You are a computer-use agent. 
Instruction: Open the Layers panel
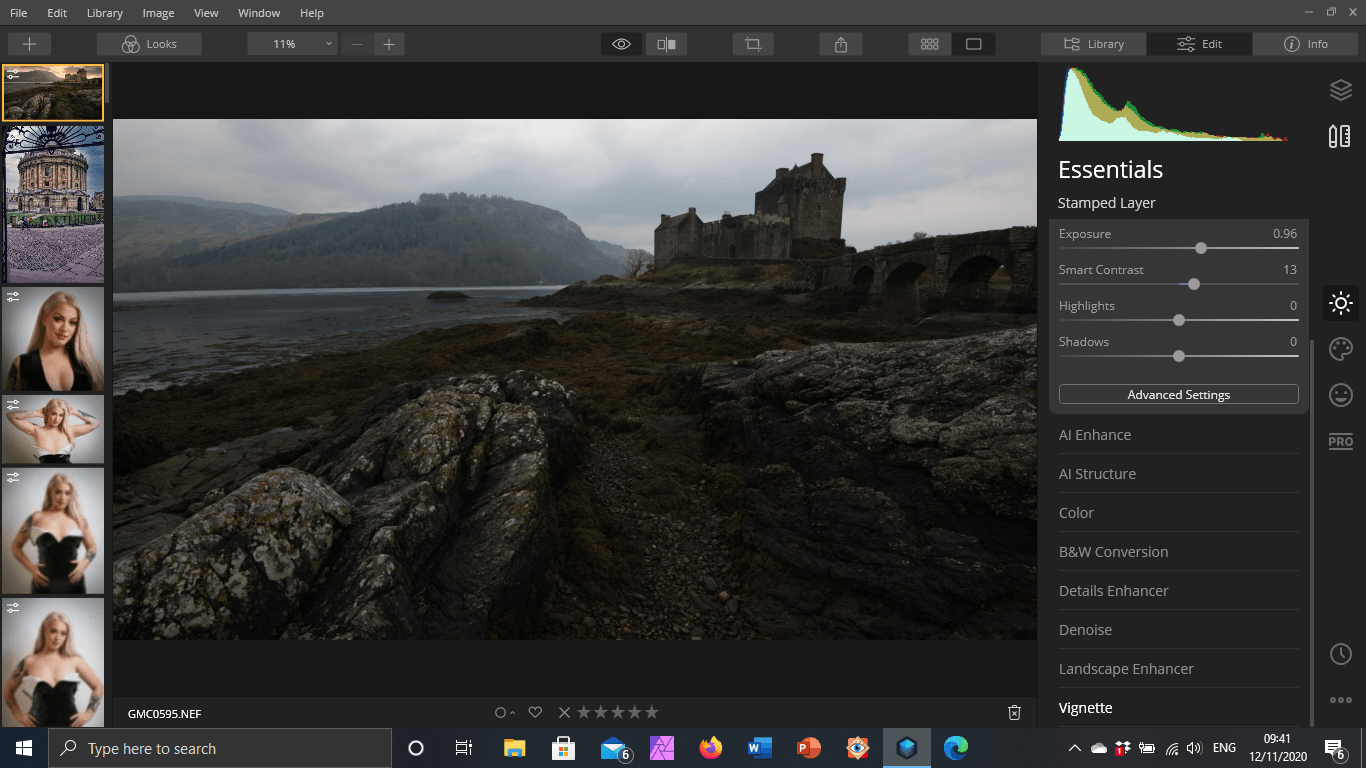coord(1340,89)
